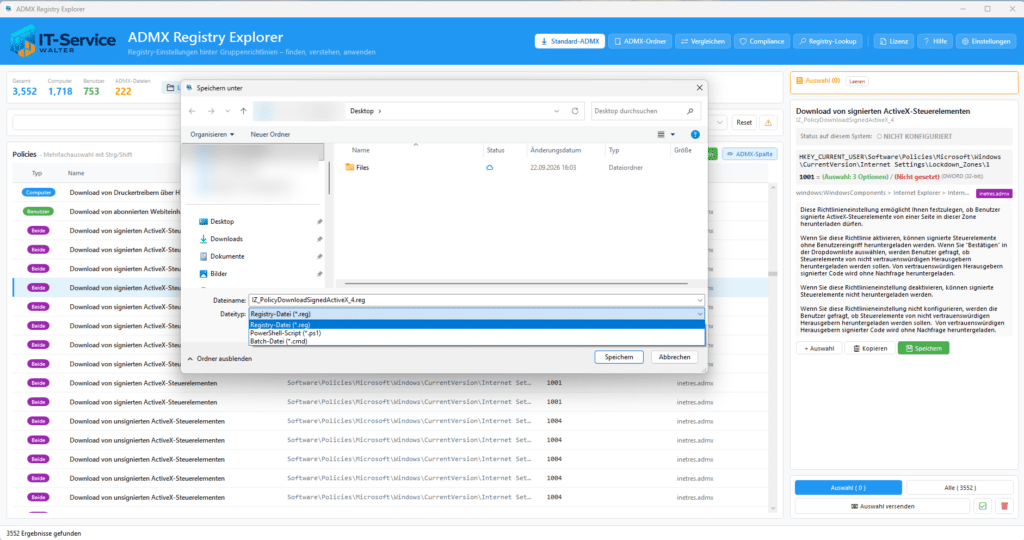The image size is (1024, 540).
Task: Open the Compliance shield option
Action: click(761, 41)
